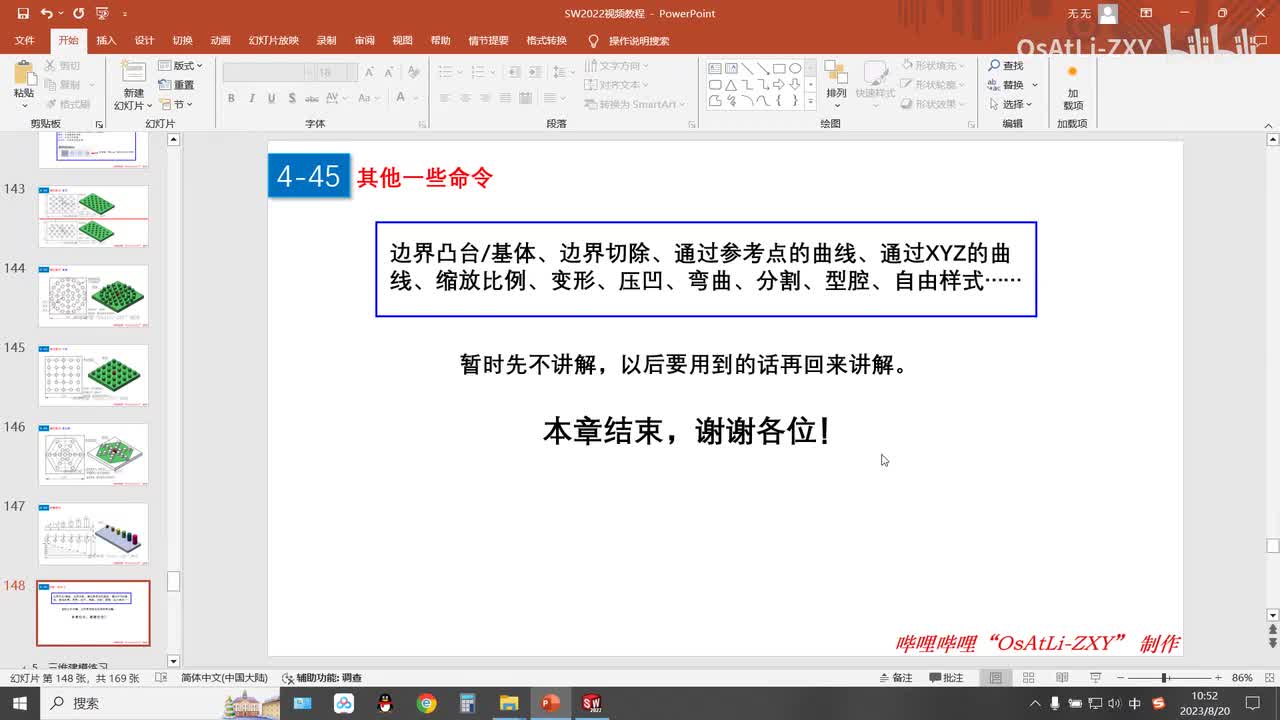The width and height of the screenshot is (1280, 720).
Task: Open the font size combo box
Action: coord(336,73)
